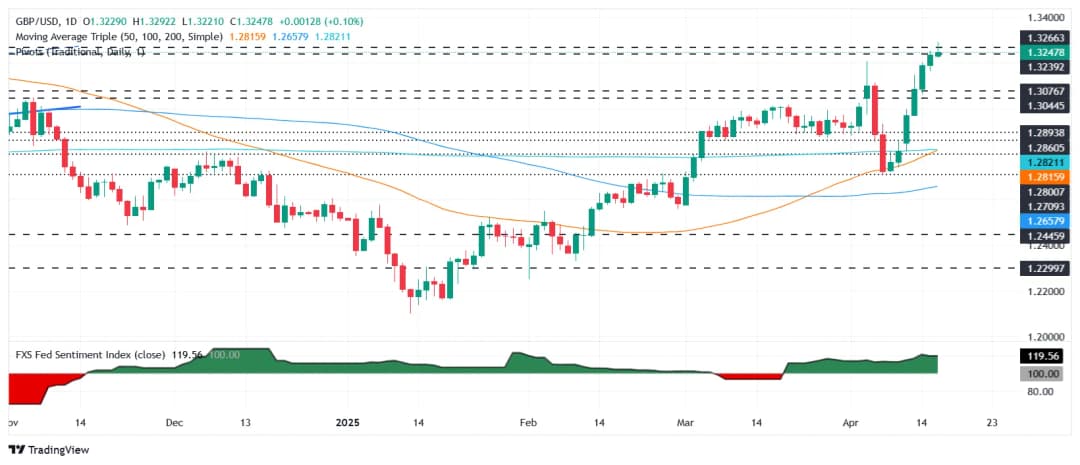Click the gray 100.00 sentiment axis label
Screen dimensions: 1080x465
pyautogui.click(x=1039, y=373)
